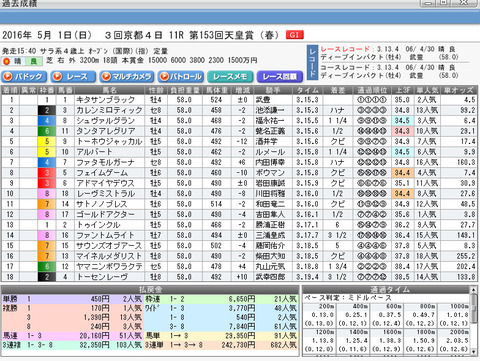Open the マルチカメラ view

point(127,77)
